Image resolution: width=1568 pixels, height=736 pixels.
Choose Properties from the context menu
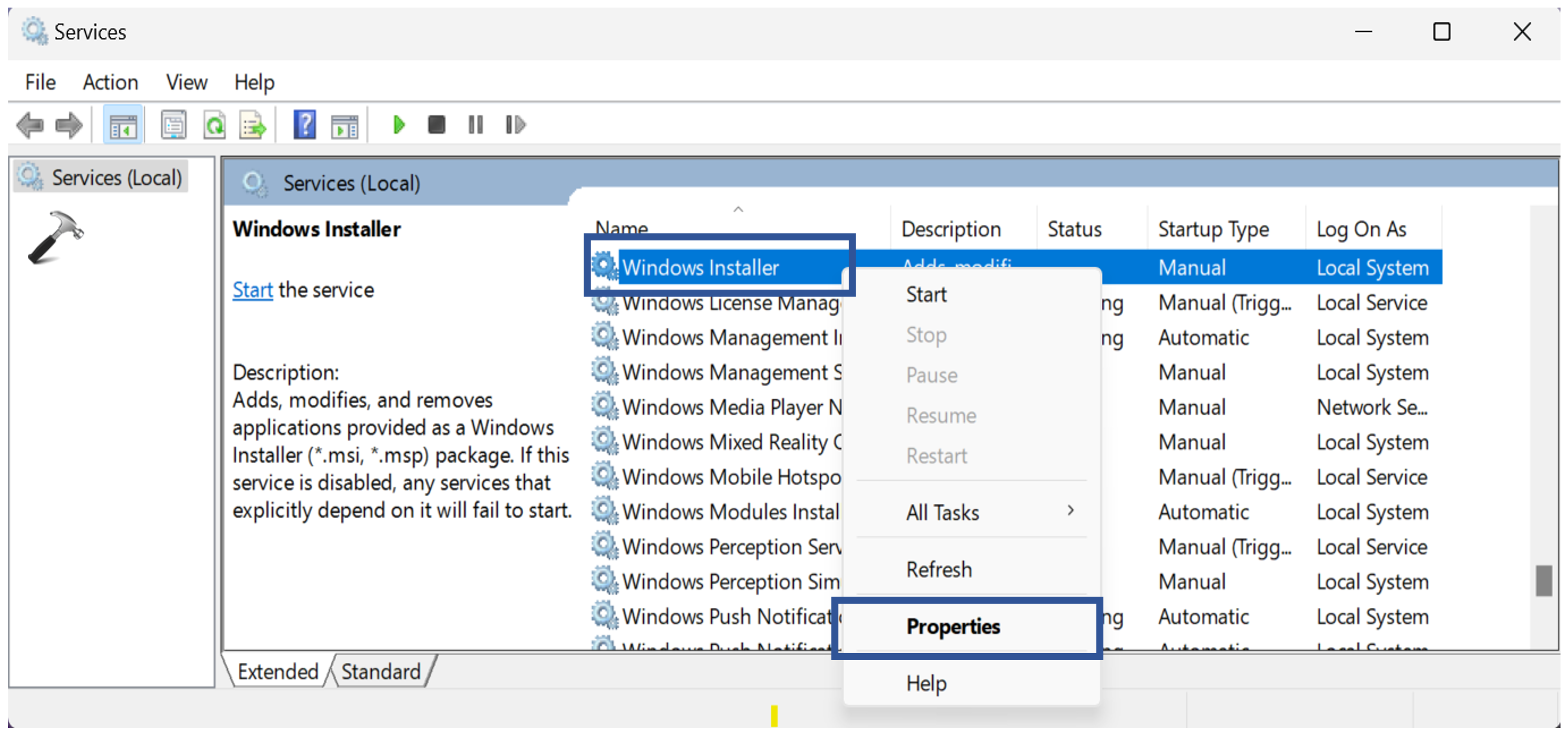coord(952,626)
